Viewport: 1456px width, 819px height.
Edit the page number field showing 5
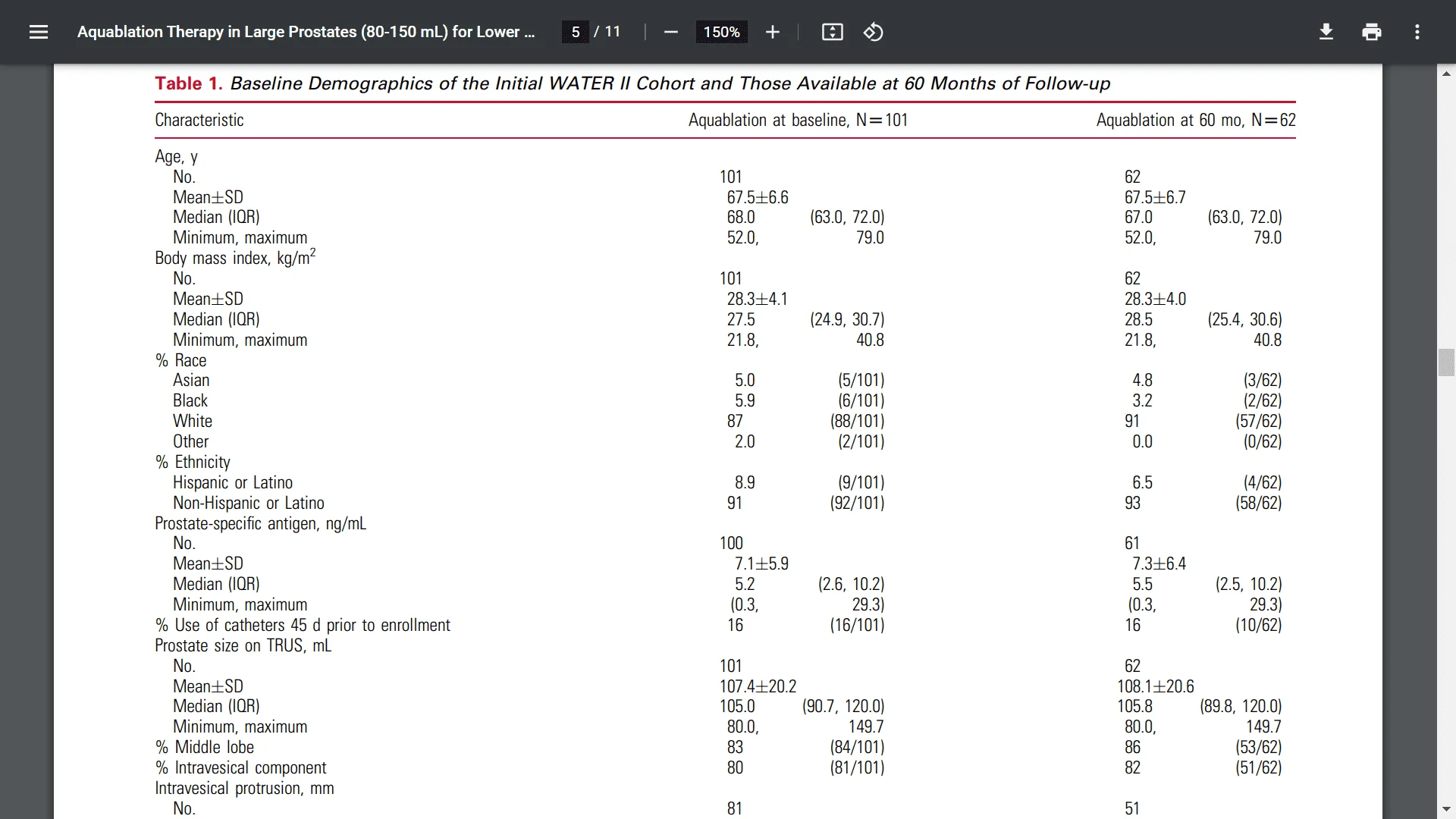[576, 32]
